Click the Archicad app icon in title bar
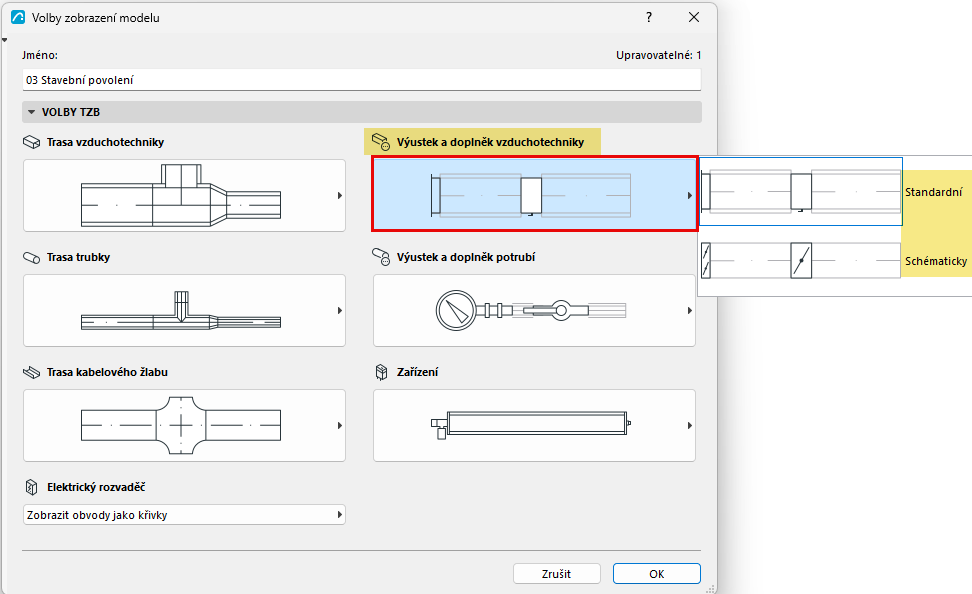Screen dimensions: 972x594 point(18,17)
